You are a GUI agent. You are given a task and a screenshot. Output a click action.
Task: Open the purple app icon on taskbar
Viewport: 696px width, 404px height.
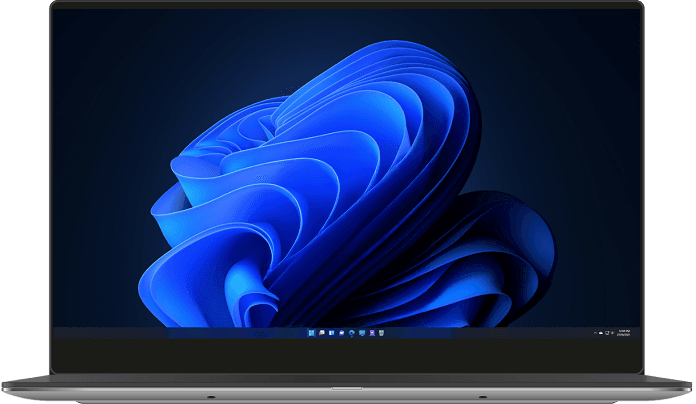[x=372, y=333]
